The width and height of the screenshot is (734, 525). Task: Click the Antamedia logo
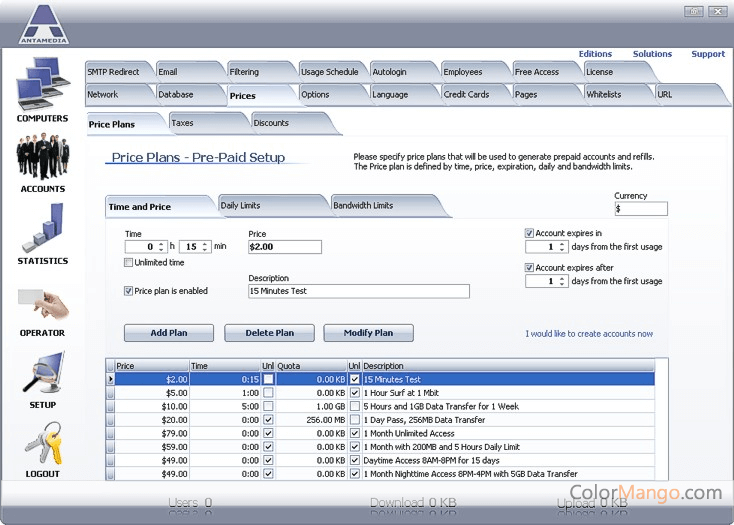[44, 24]
